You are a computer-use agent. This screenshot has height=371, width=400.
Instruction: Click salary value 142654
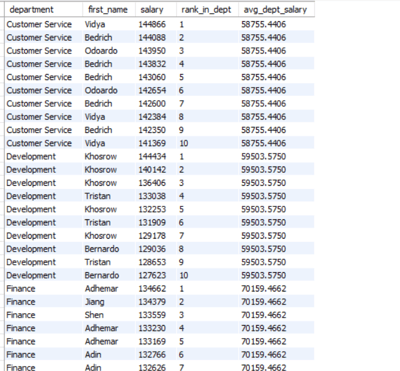click(x=152, y=90)
